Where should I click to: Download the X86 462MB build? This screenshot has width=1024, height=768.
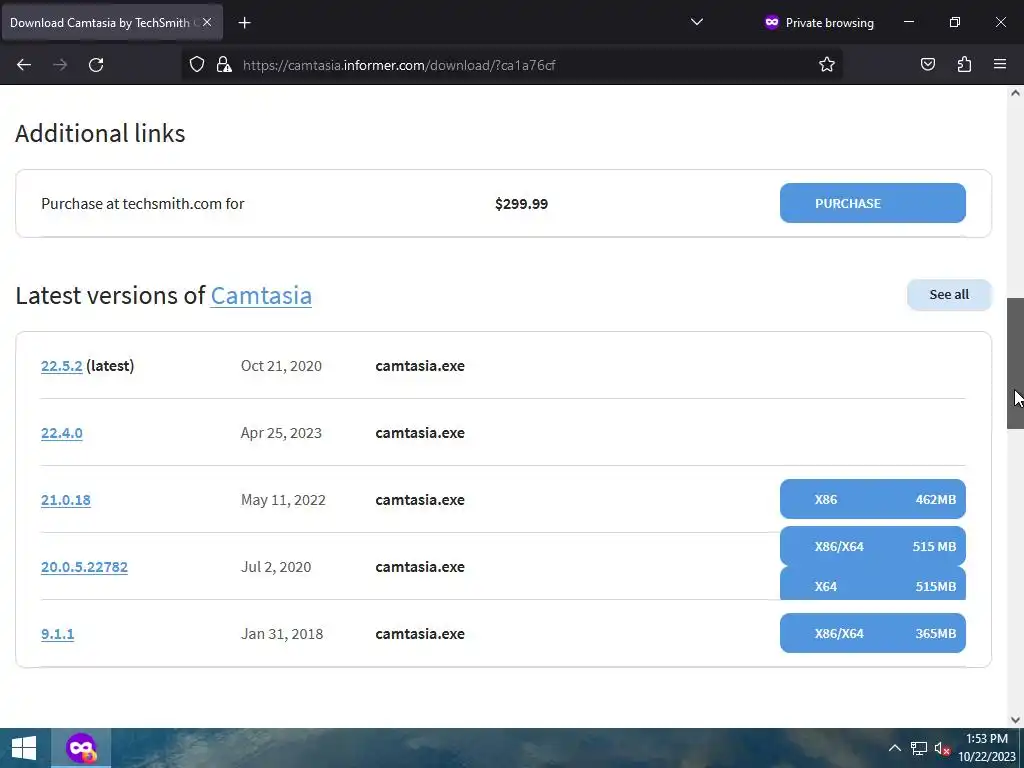point(872,500)
